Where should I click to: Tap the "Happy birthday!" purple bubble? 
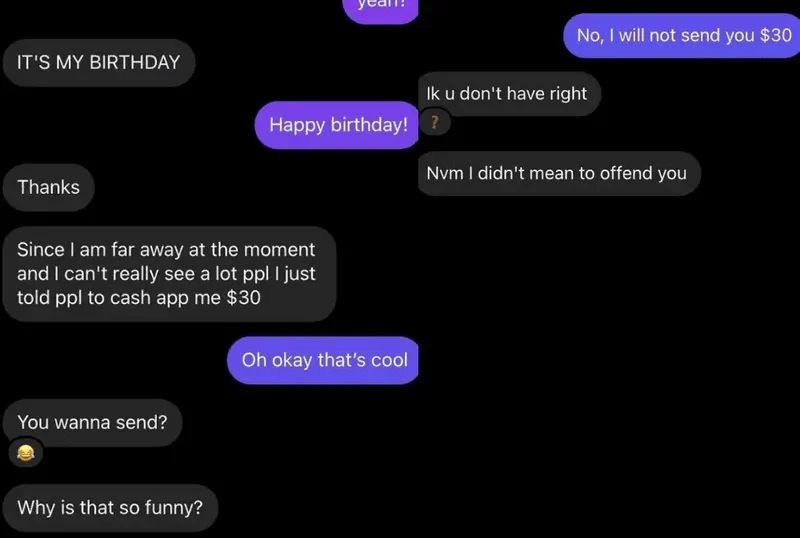click(x=338, y=125)
